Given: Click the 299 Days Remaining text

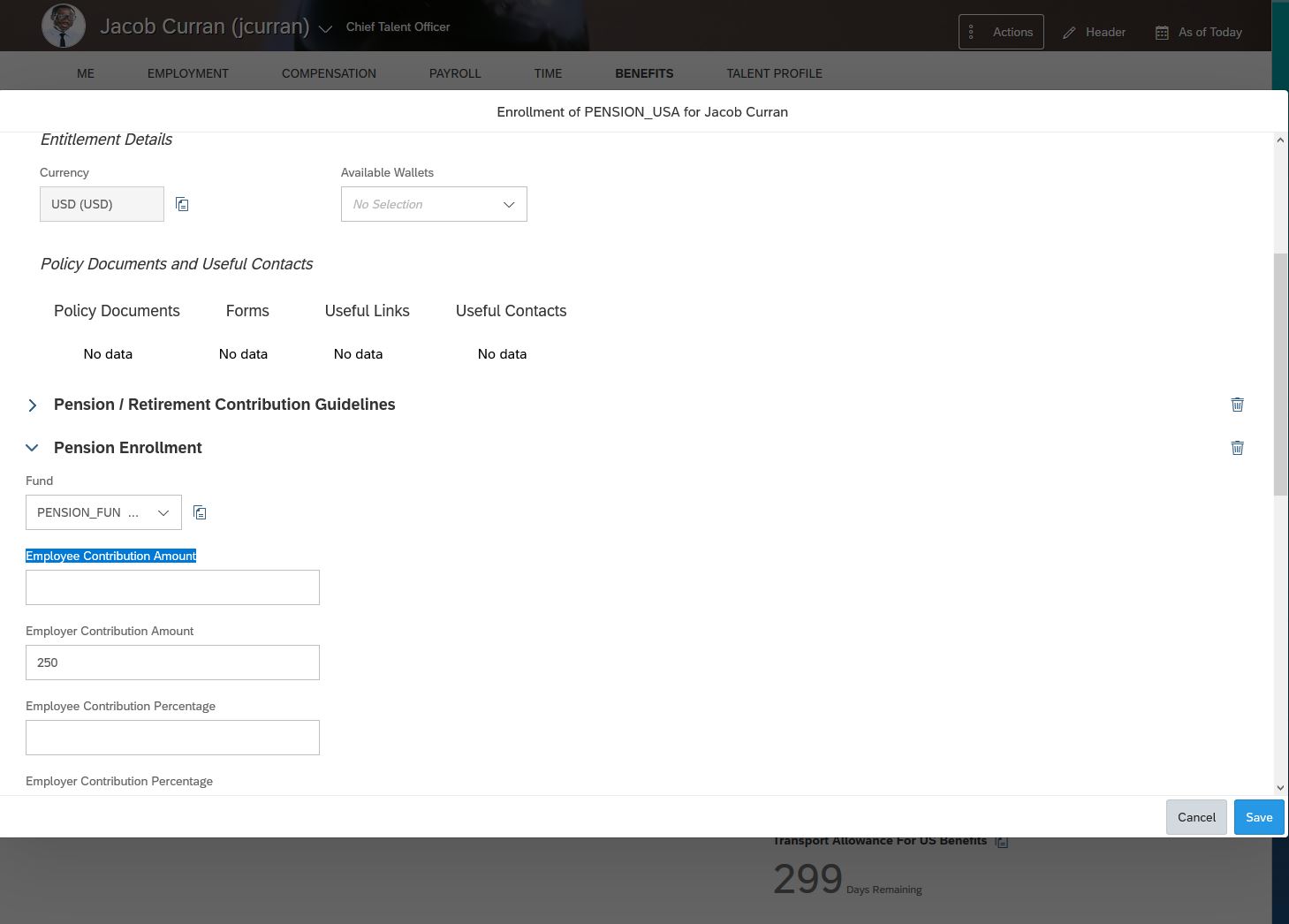Looking at the screenshot, I should tap(847, 880).
